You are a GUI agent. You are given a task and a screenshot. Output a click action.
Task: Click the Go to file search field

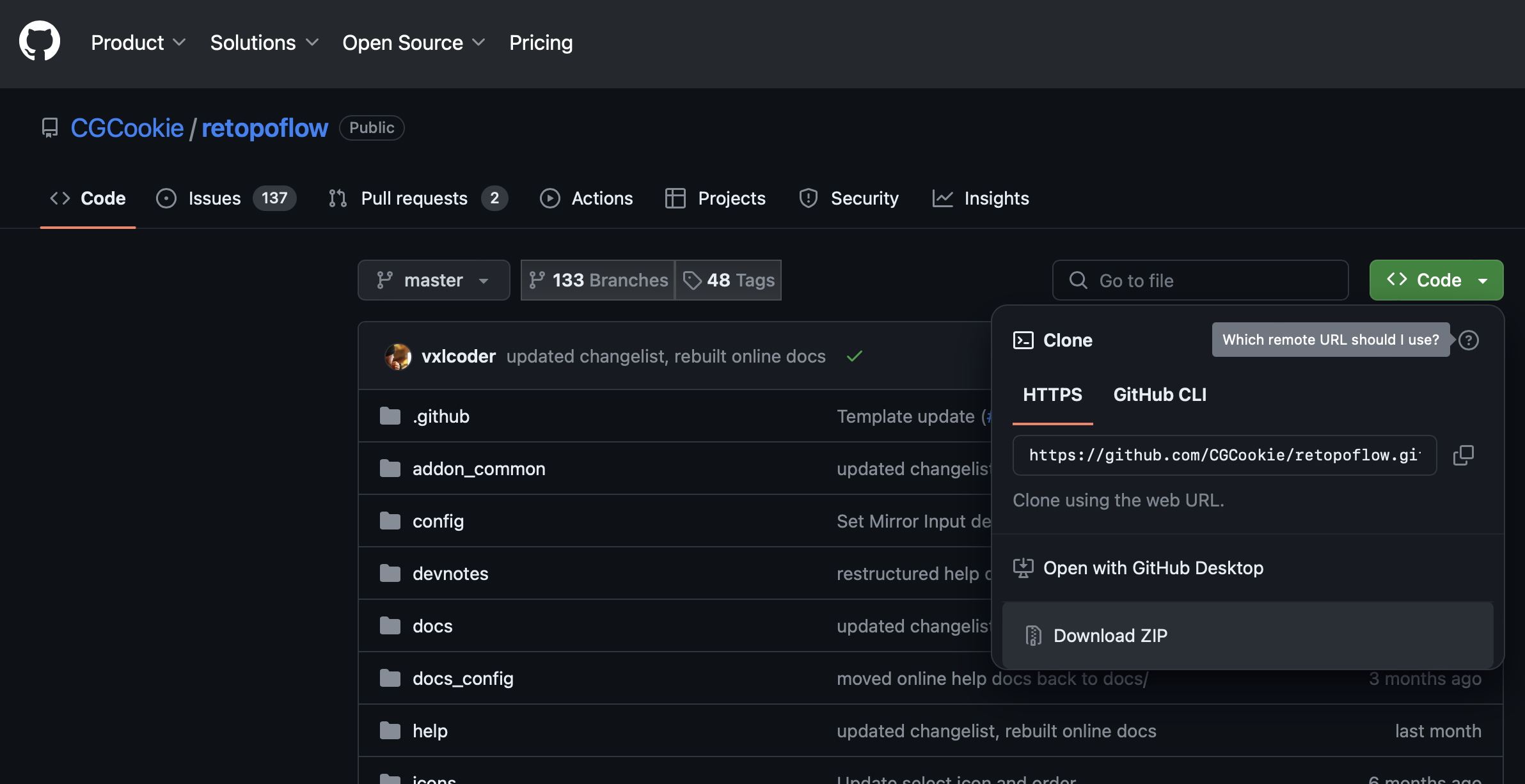tap(1199, 280)
